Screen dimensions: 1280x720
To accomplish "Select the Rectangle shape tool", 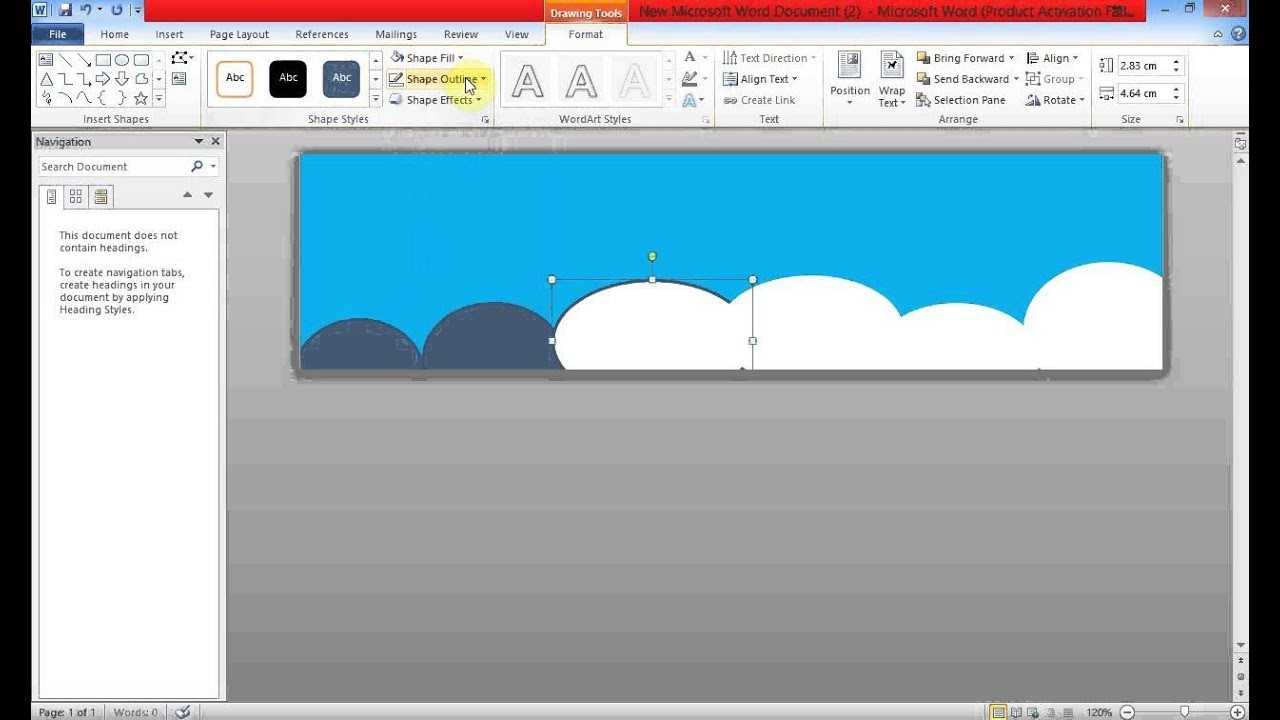I will click(x=103, y=60).
